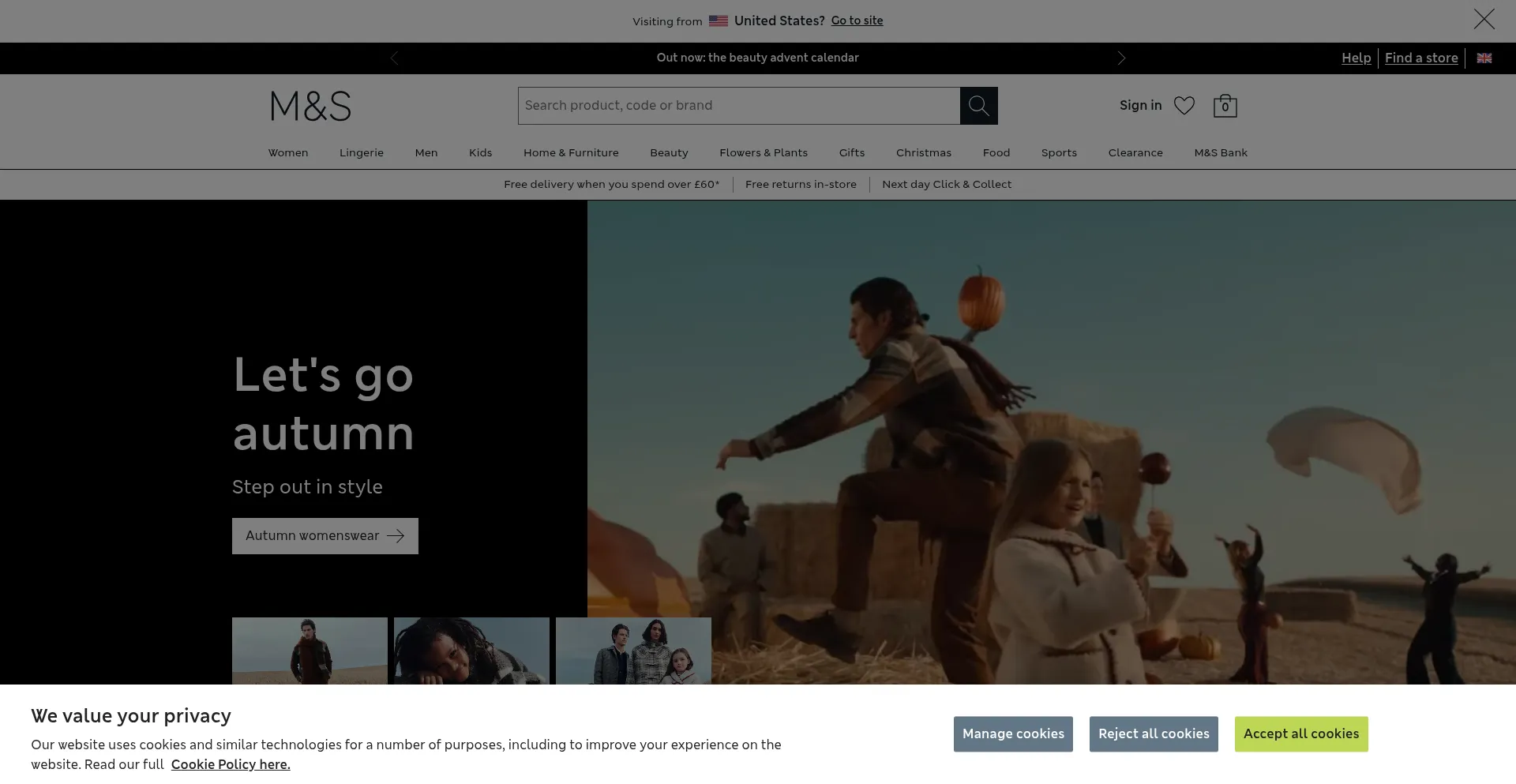Click the search magnifier icon button
1516x784 pixels.
click(x=978, y=106)
